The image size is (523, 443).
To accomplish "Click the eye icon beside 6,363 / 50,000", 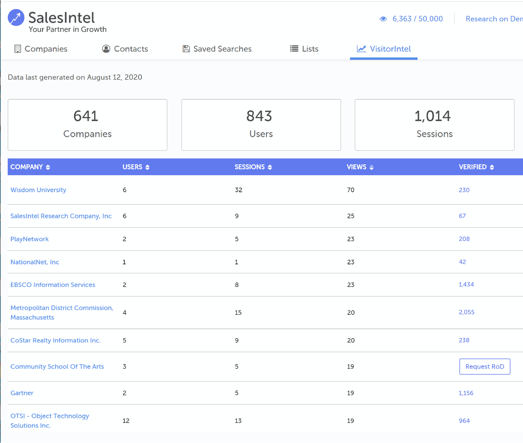I will point(383,19).
